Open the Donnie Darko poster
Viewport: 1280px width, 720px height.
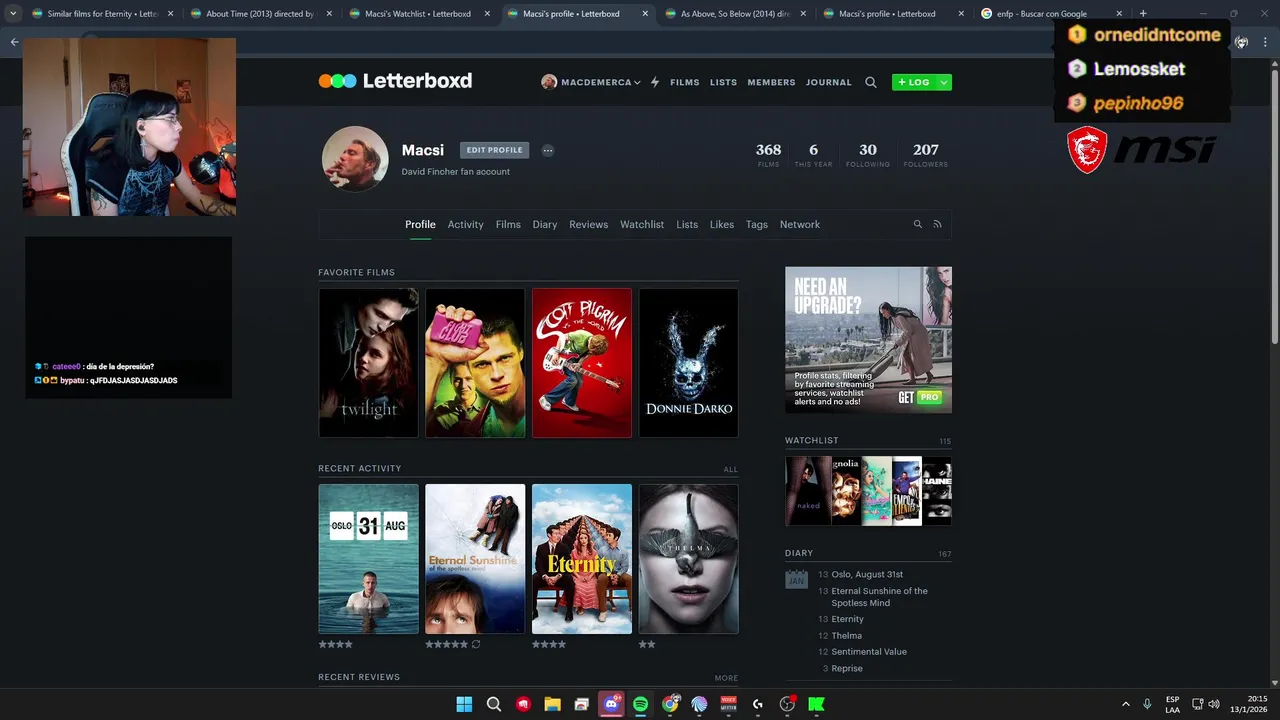(689, 363)
